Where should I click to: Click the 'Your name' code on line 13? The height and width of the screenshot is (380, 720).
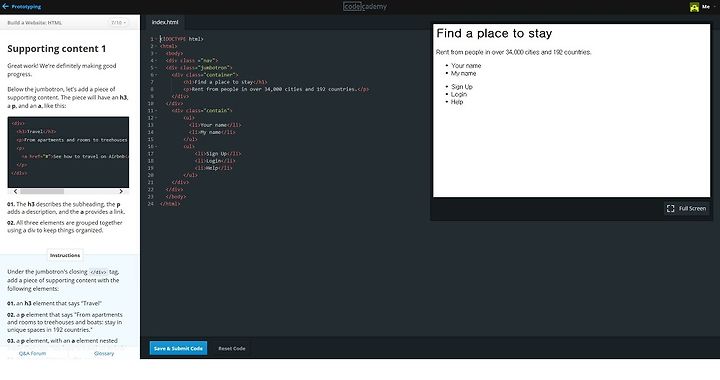point(215,125)
